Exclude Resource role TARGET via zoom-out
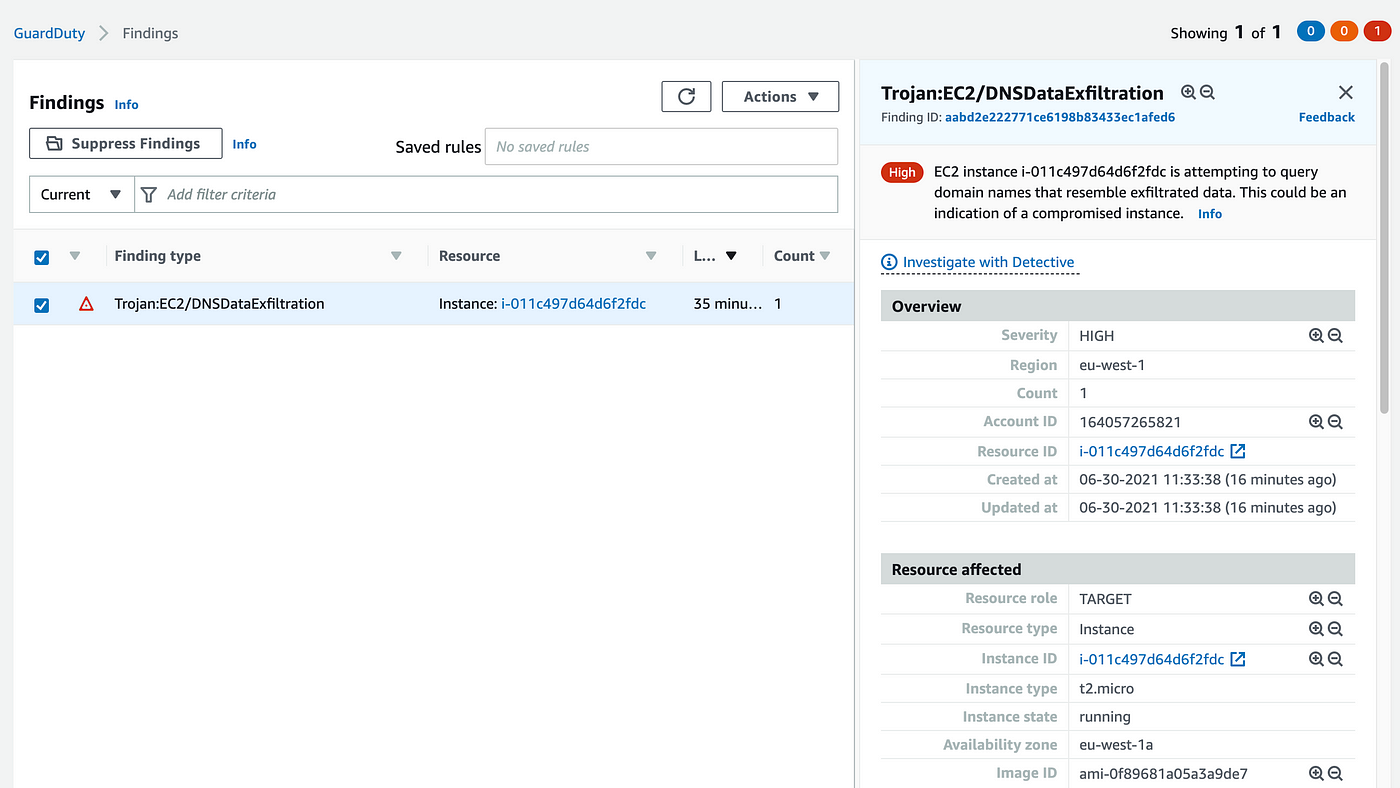Screen dimensions: 1400x788 [x=1335, y=599]
